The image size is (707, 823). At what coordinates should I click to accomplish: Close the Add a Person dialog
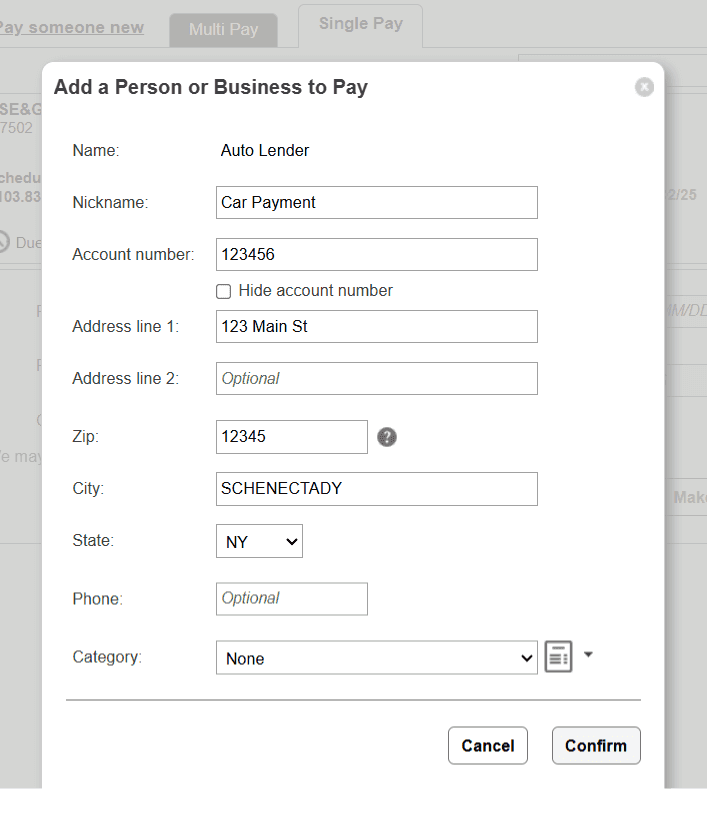(x=644, y=87)
